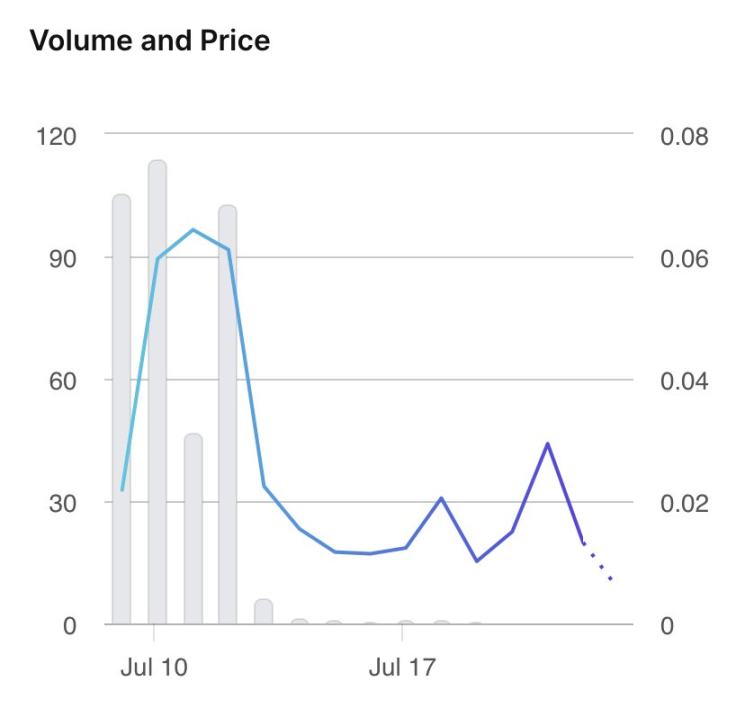This screenshot has width=745, height=708.
Task: Click the 90 volume axis label
Action: pyautogui.click(x=65, y=258)
